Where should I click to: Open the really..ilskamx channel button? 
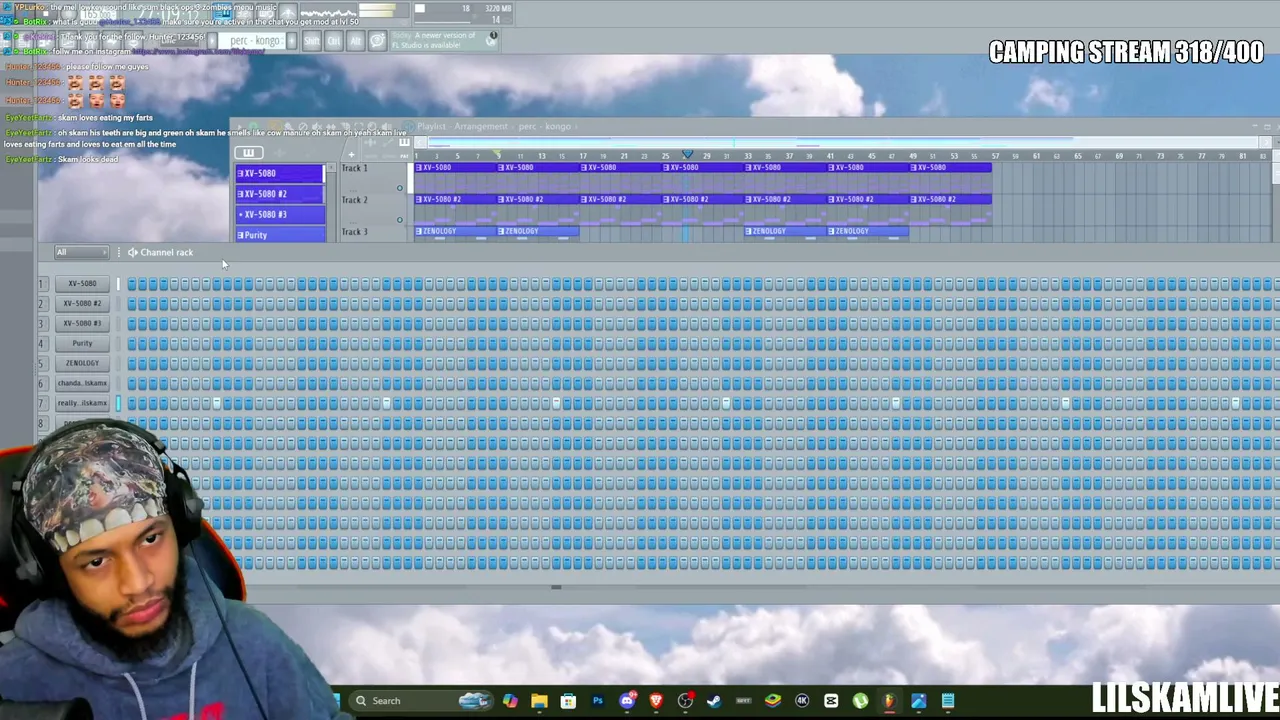point(82,403)
